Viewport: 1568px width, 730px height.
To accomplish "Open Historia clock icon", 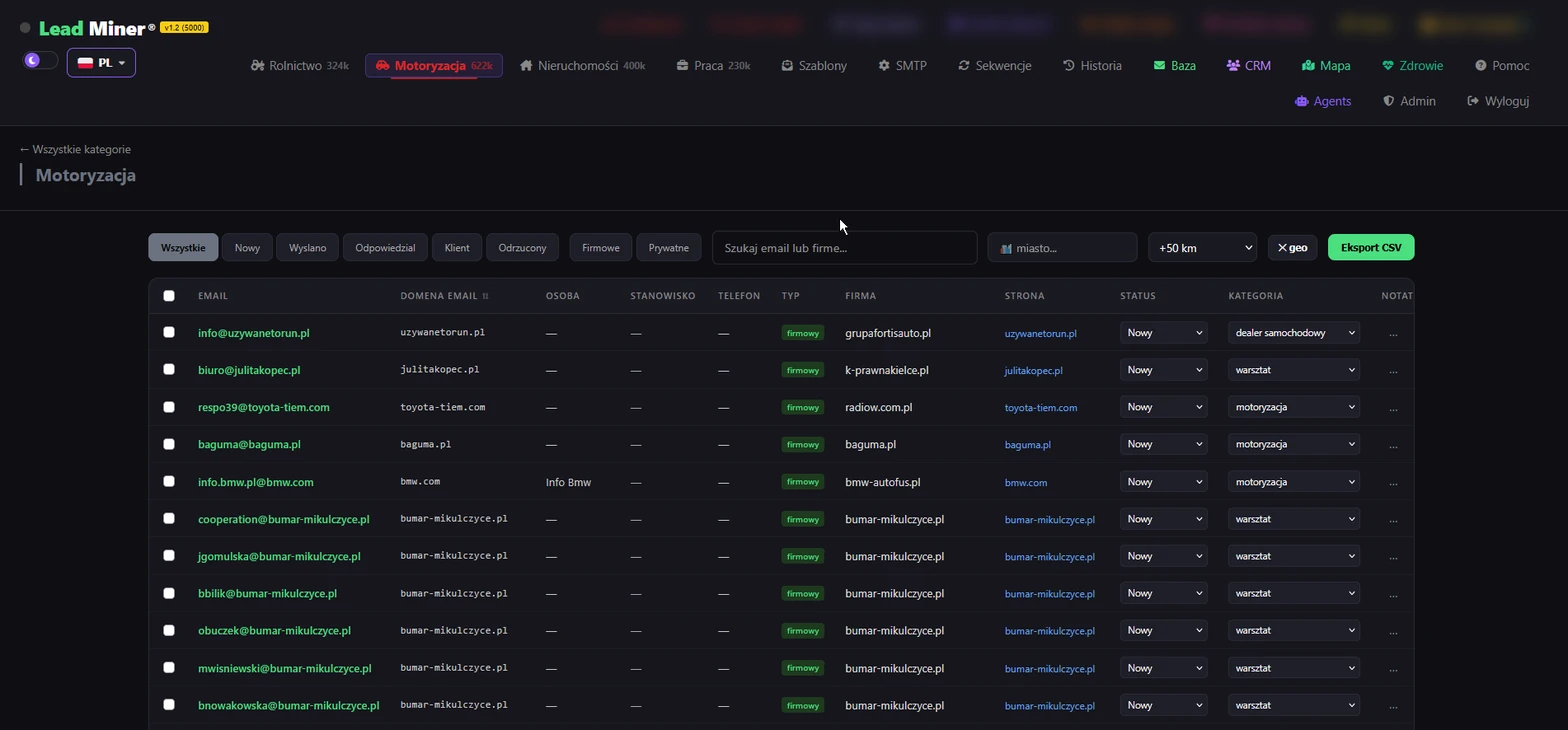I will click(x=1069, y=66).
